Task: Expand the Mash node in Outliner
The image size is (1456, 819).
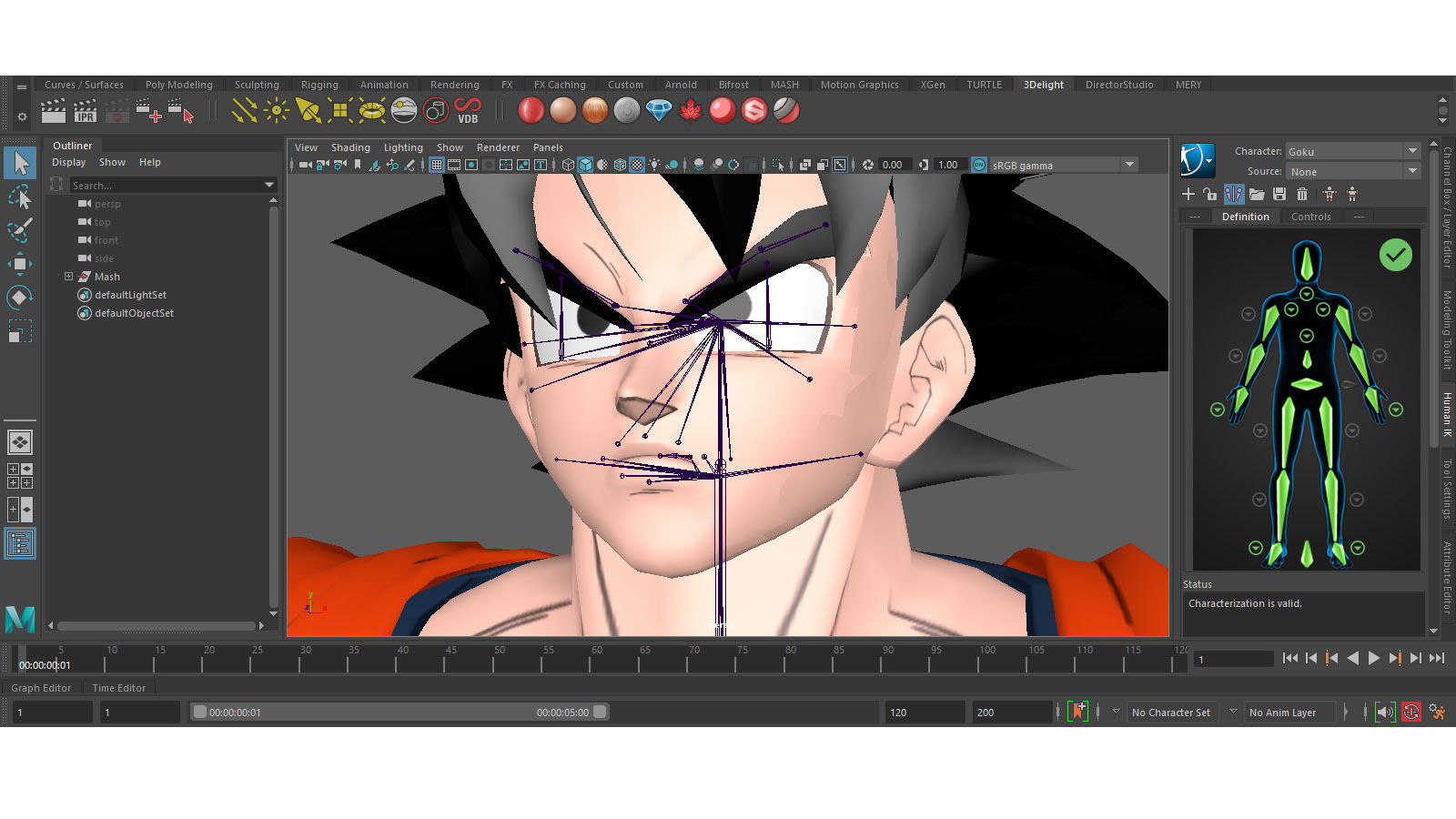Action: [68, 277]
